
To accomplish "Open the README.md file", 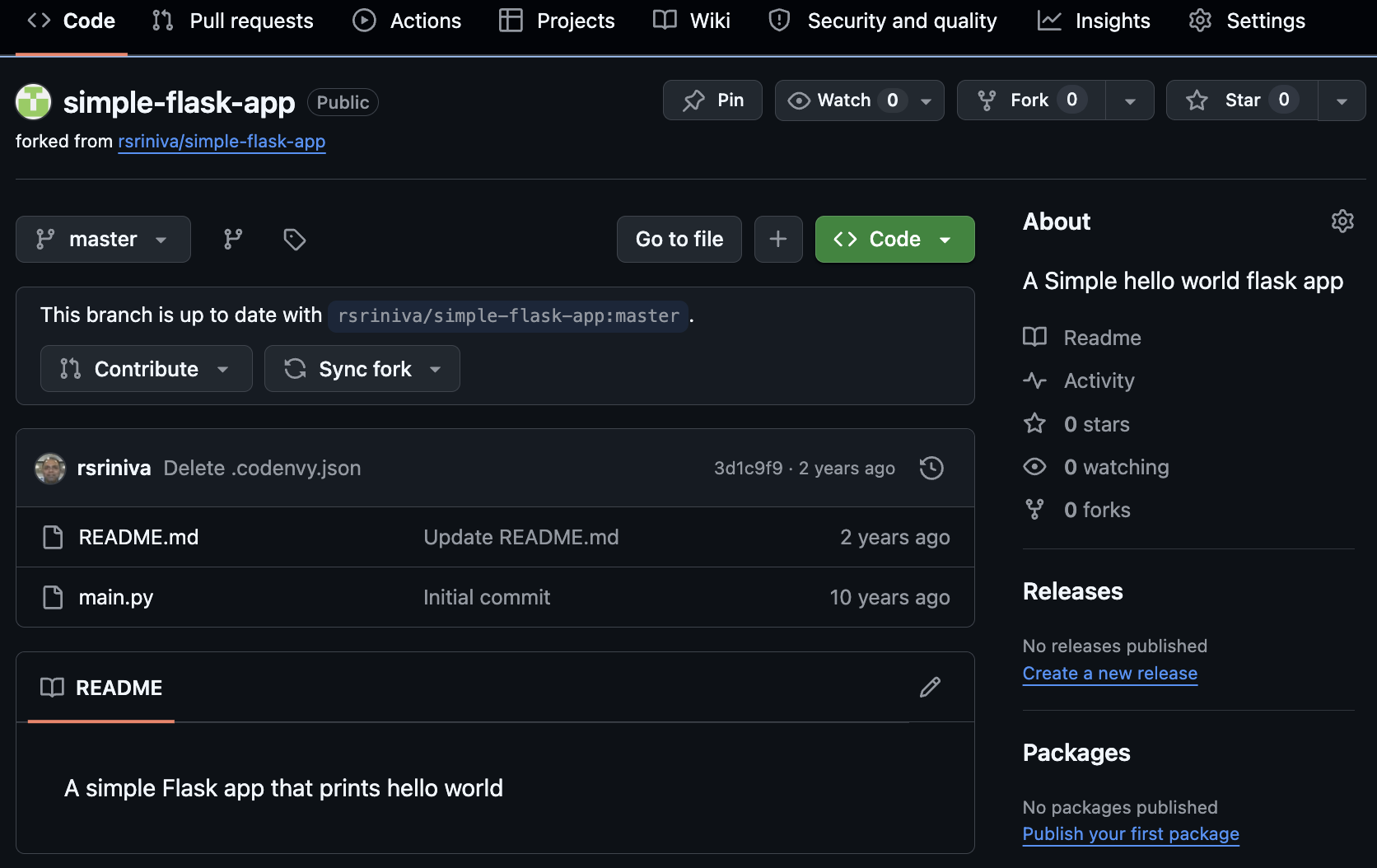I will click(138, 538).
